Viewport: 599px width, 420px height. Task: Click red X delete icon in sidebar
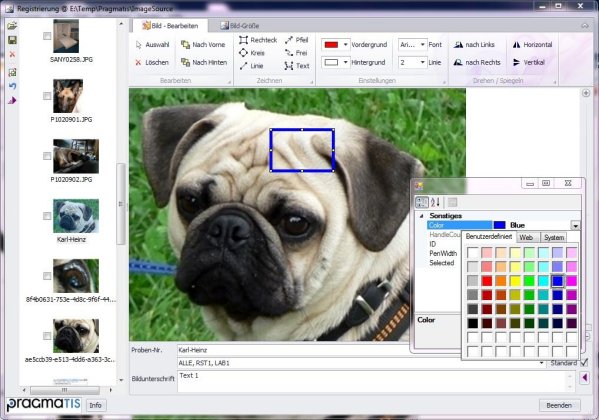(12, 55)
